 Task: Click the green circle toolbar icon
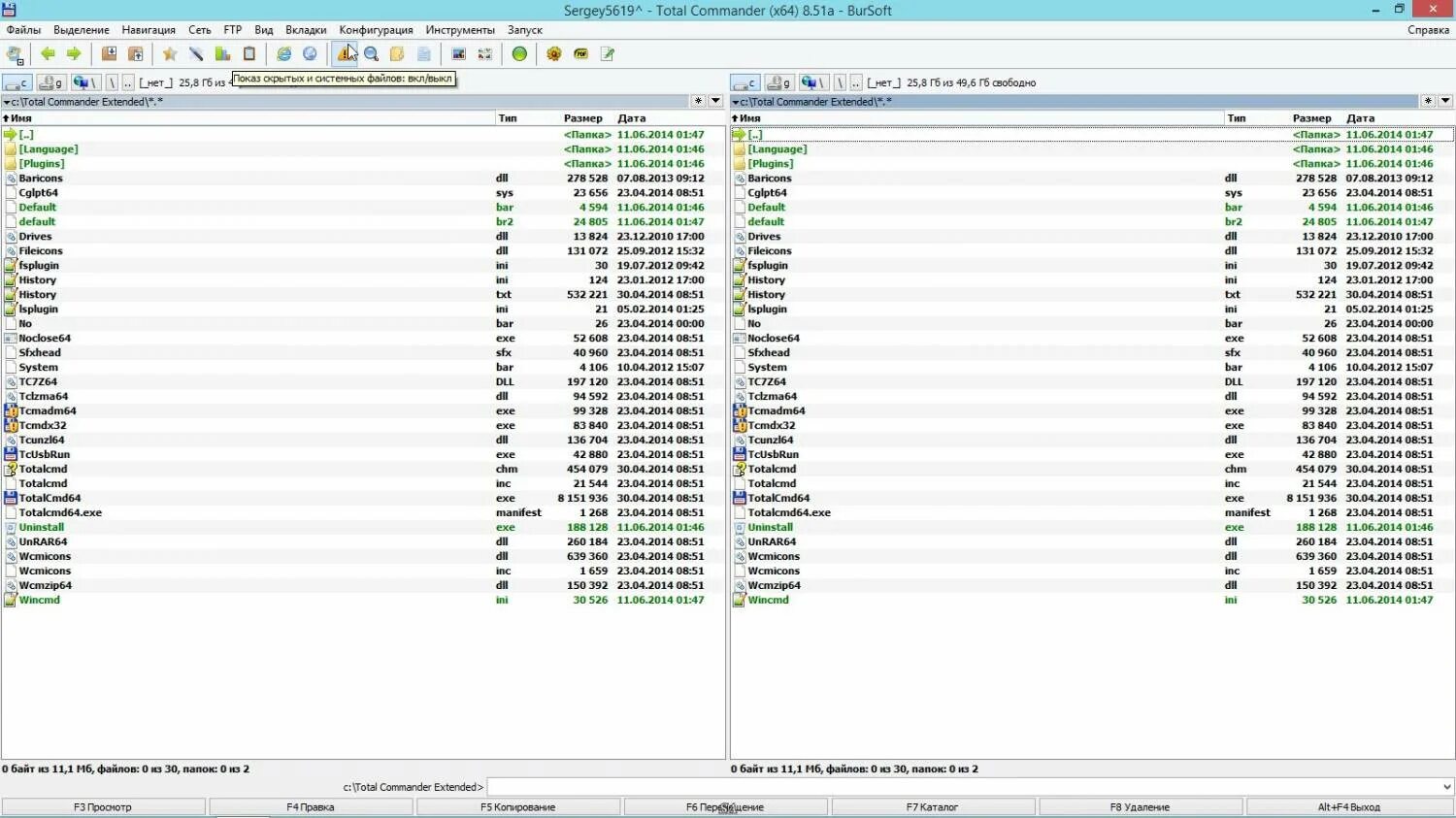[x=520, y=54]
